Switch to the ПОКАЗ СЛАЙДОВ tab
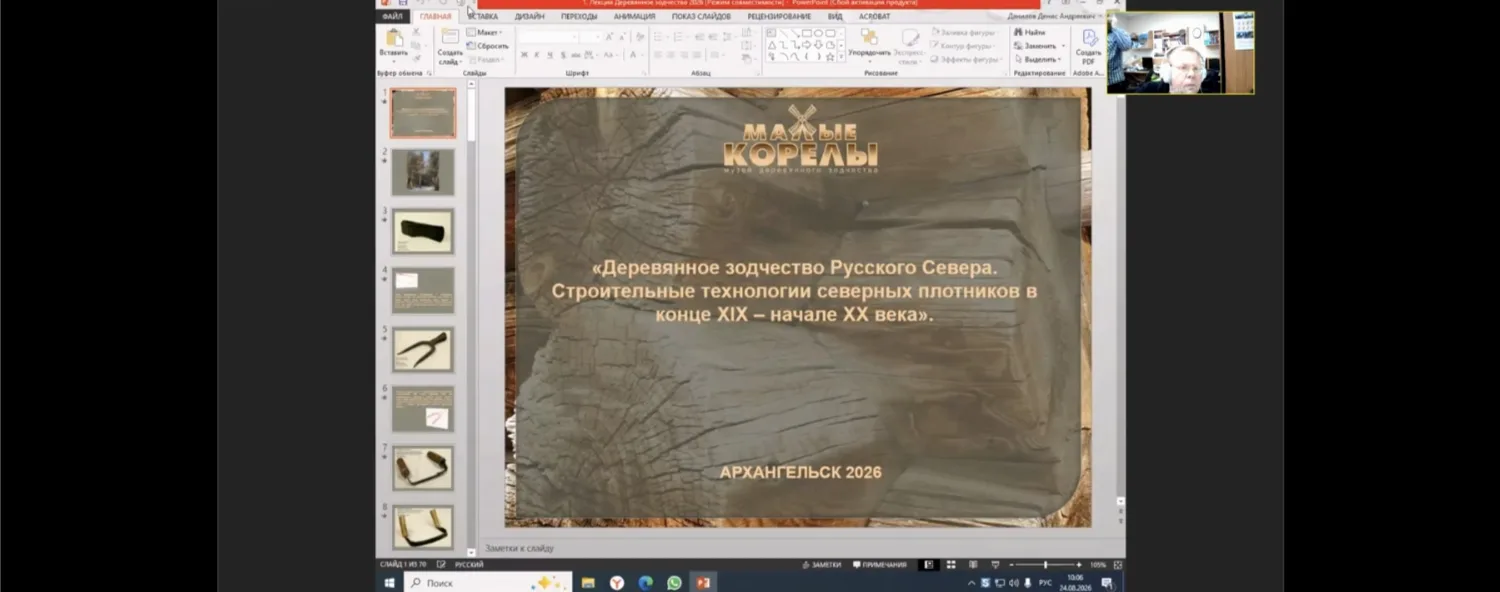The height and width of the screenshot is (592, 1500). [x=701, y=16]
